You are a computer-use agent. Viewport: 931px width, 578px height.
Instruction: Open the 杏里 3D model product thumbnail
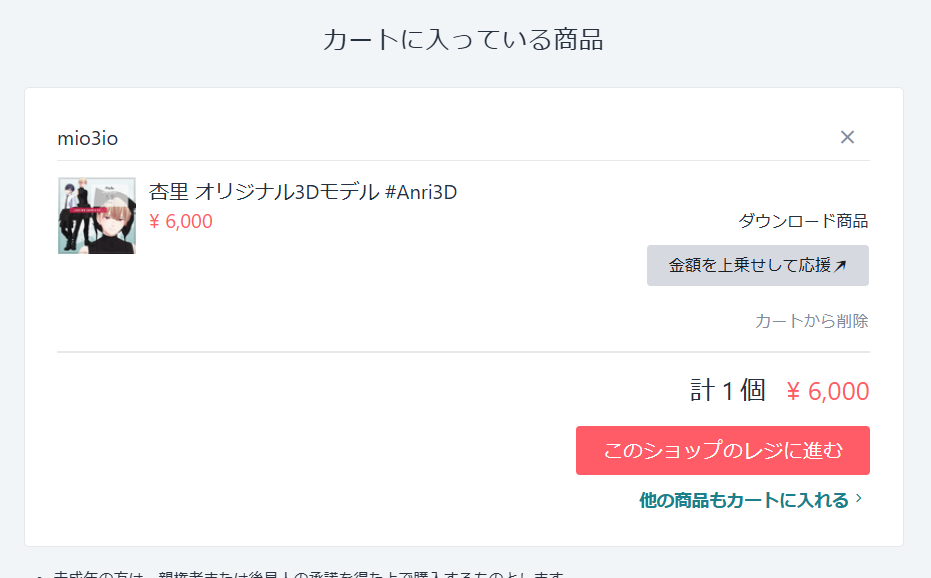coord(97,216)
